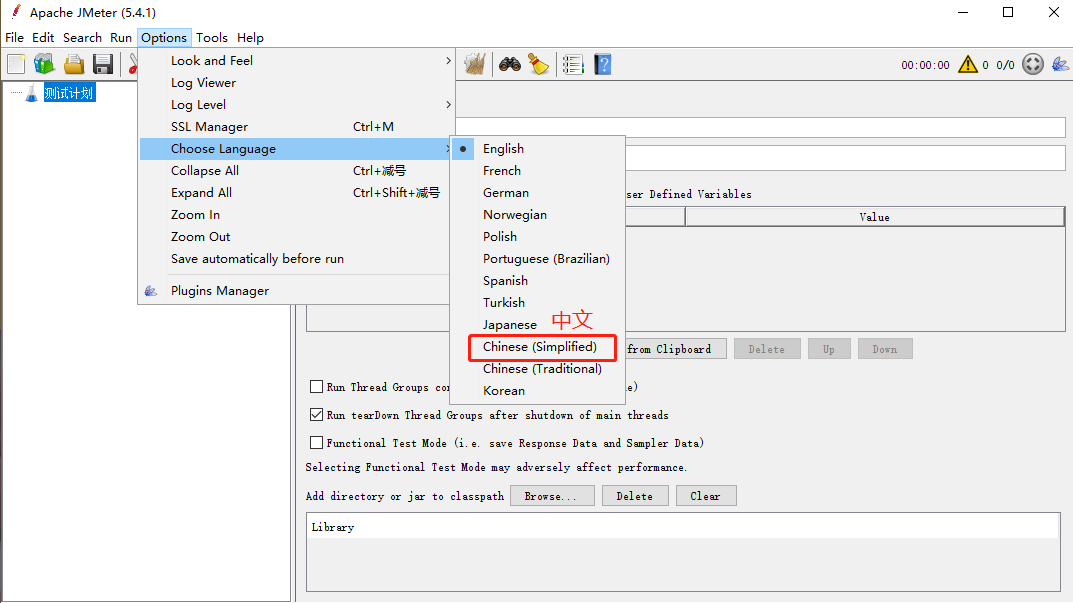Viewport: 1073px width, 603px height.
Task: Switch language to Turkish
Action: click(537, 303)
